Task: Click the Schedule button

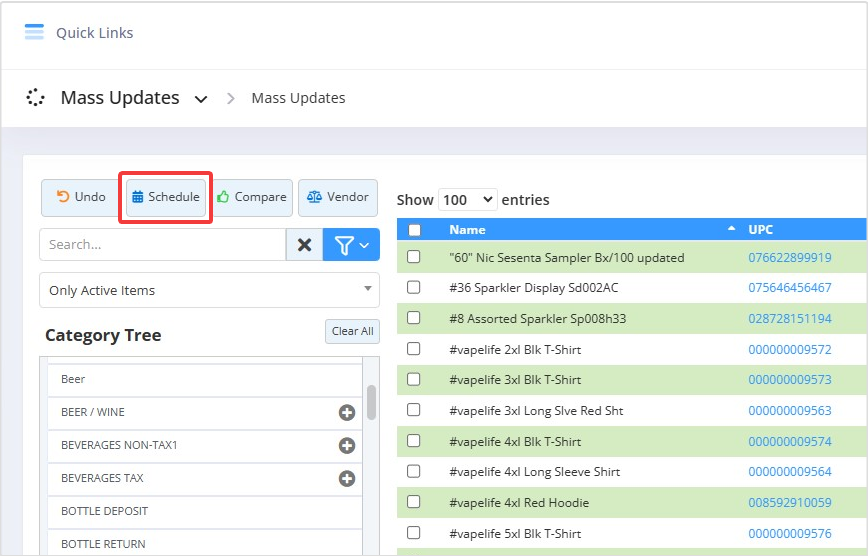Action: click(x=166, y=197)
